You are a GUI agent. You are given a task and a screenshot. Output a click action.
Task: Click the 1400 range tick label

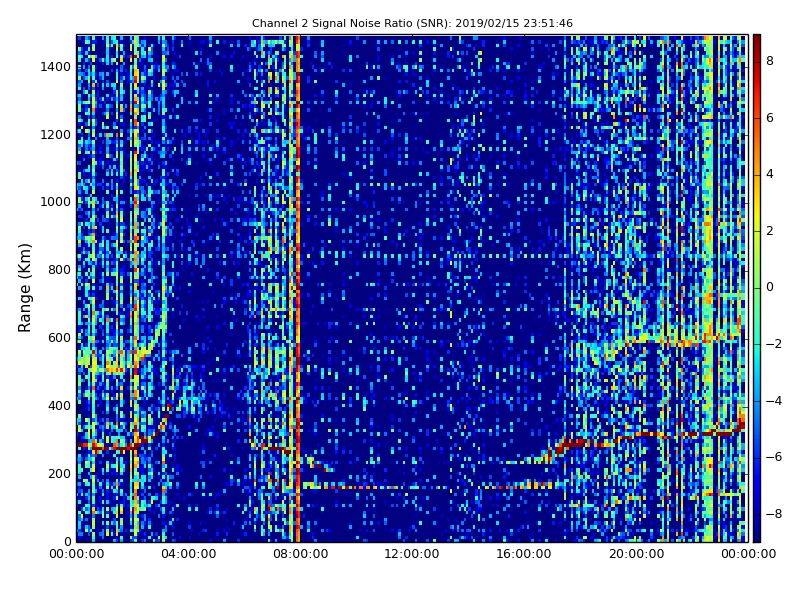56,67
